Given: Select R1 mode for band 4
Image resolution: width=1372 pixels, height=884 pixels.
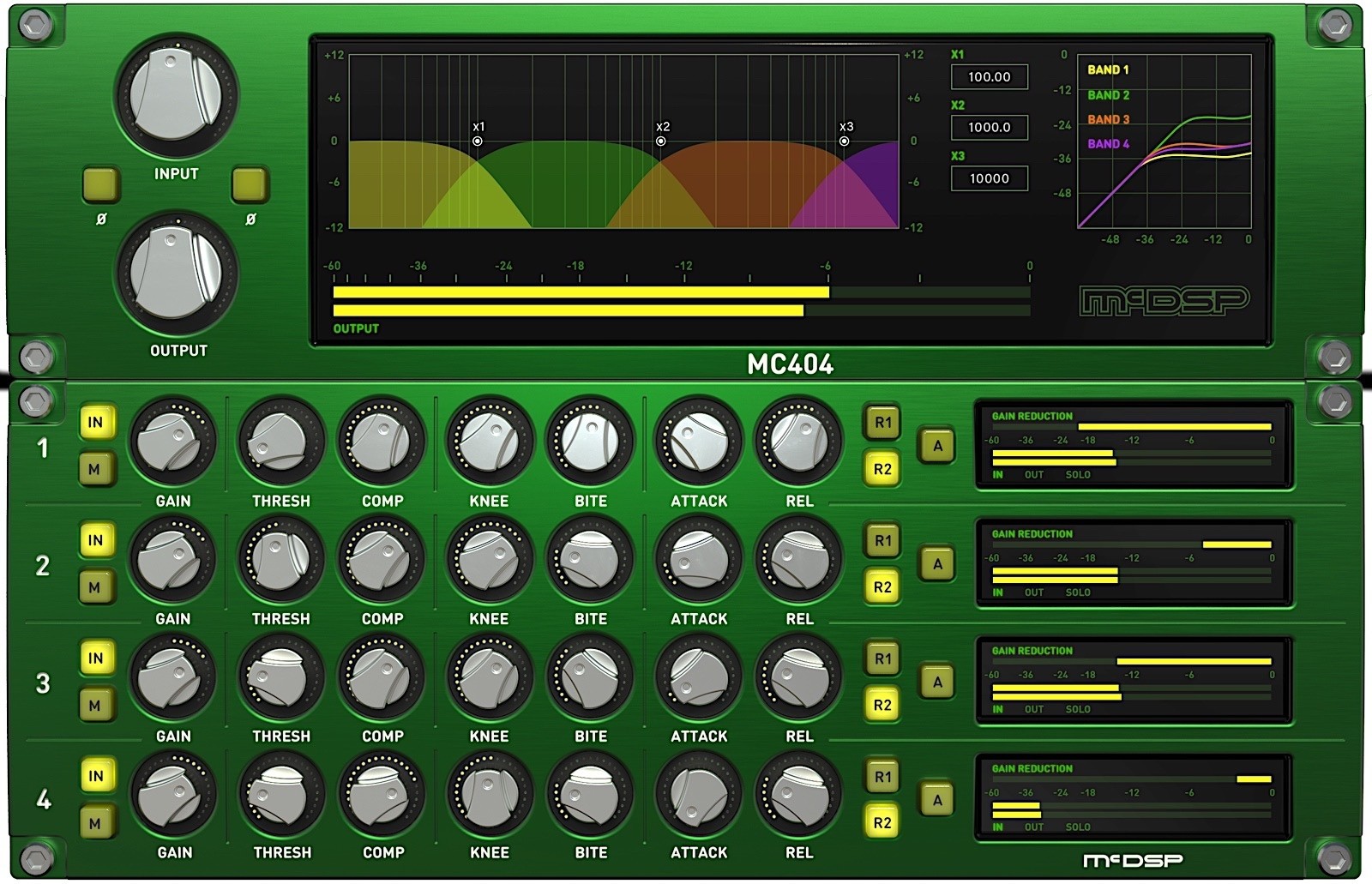Looking at the screenshot, I should 882,776.
